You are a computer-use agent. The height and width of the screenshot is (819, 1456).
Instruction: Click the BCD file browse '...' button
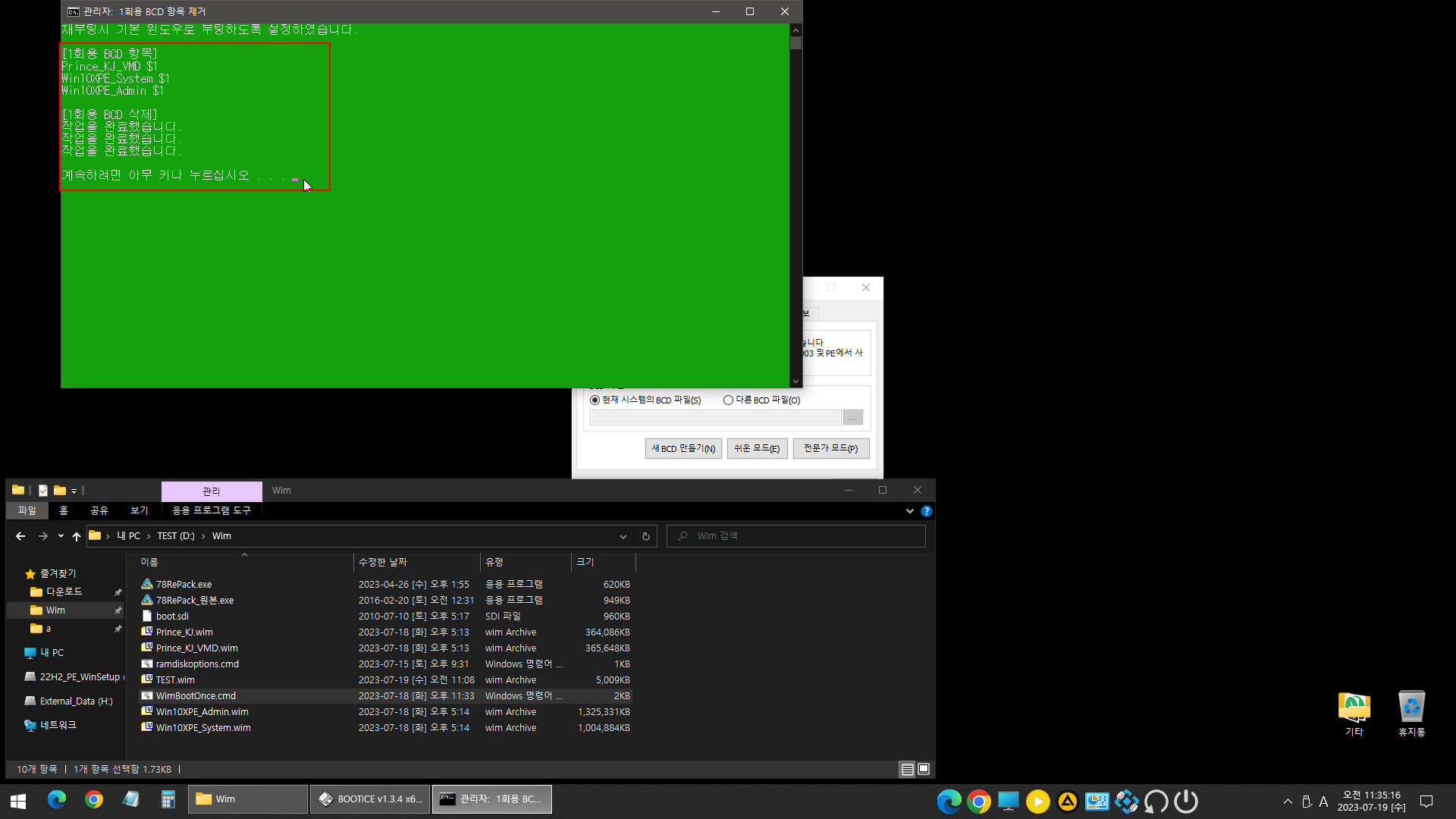pyautogui.click(x=853, y=418)
